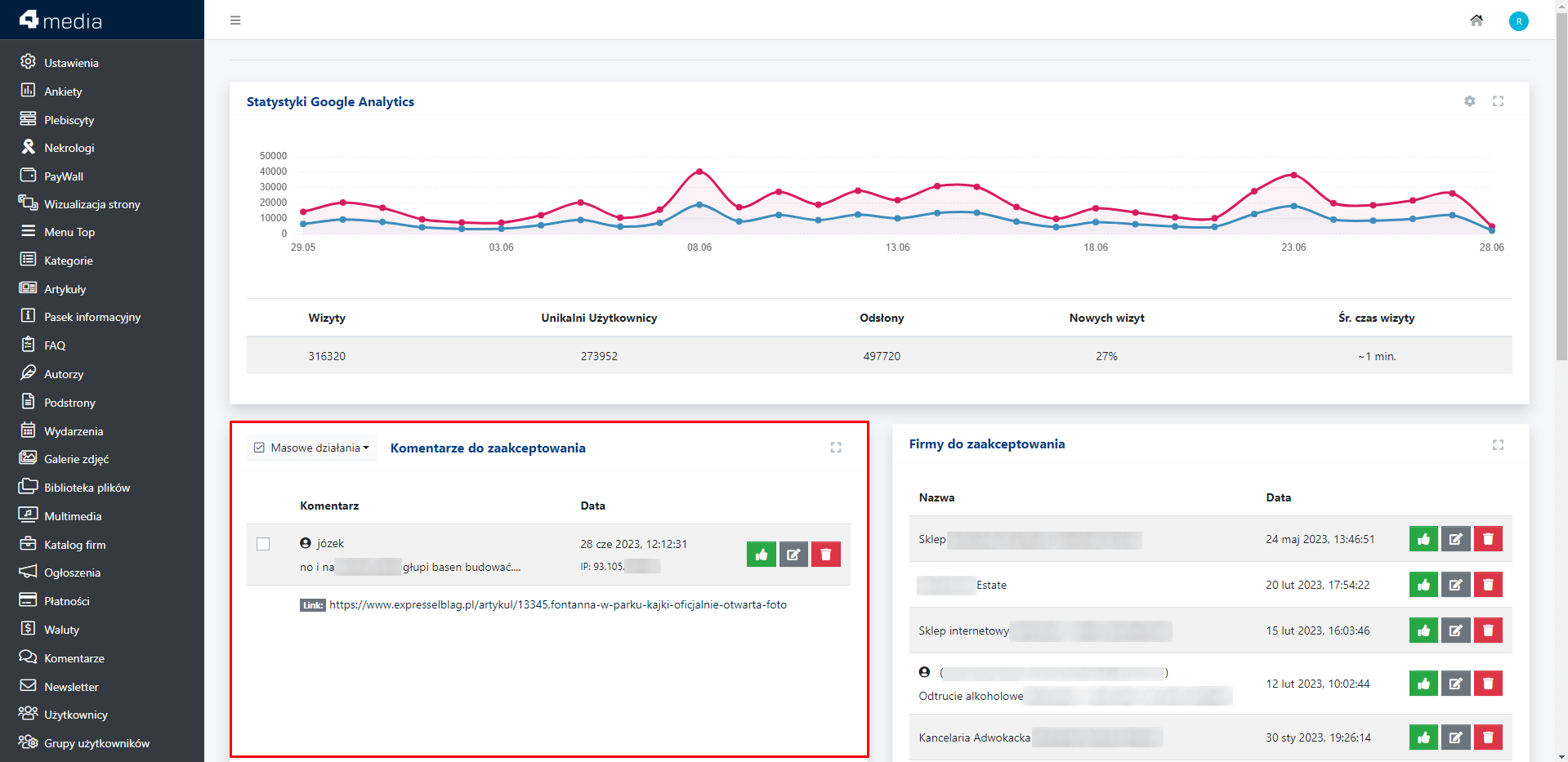
Task: Approve the Sklep internetowy company
Action: [1423, 631]
